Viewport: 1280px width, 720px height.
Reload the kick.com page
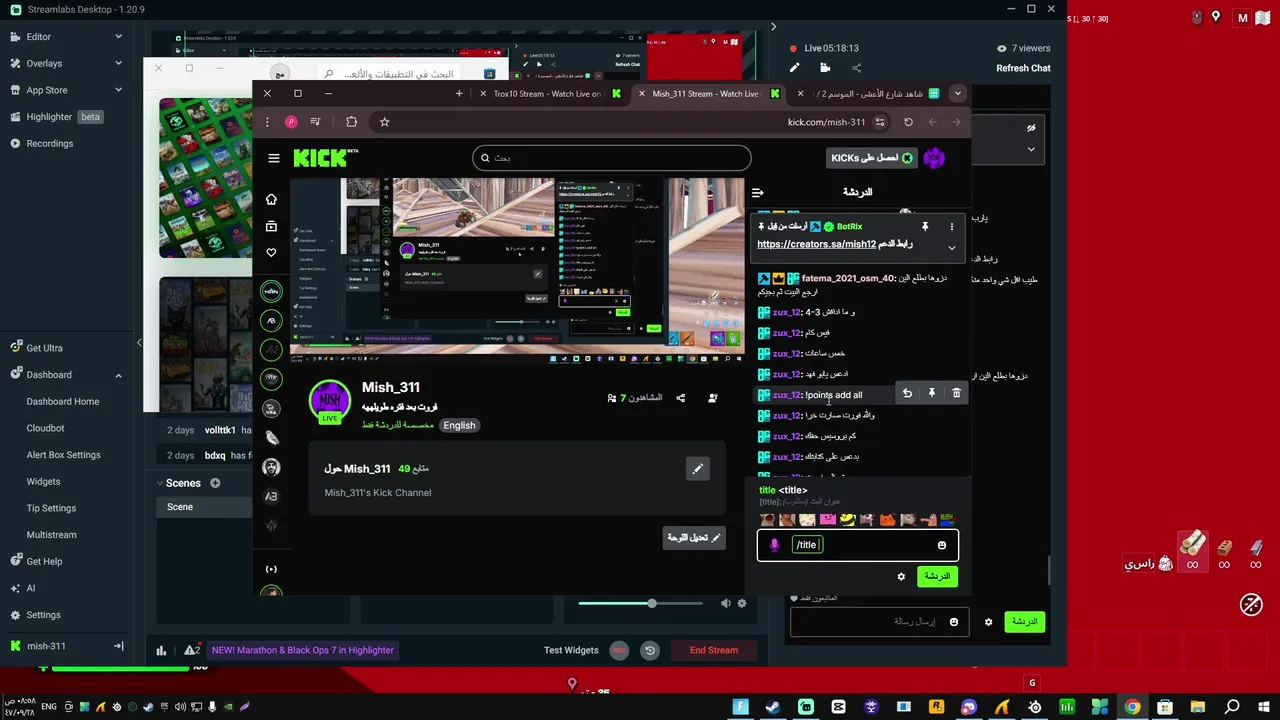pos(908,122)
